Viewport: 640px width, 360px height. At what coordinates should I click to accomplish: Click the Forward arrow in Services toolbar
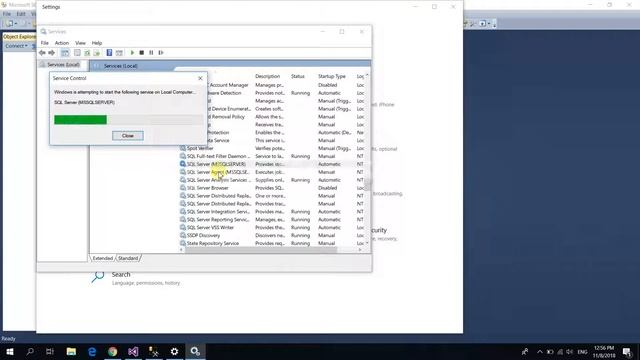[x=51, y=53]
